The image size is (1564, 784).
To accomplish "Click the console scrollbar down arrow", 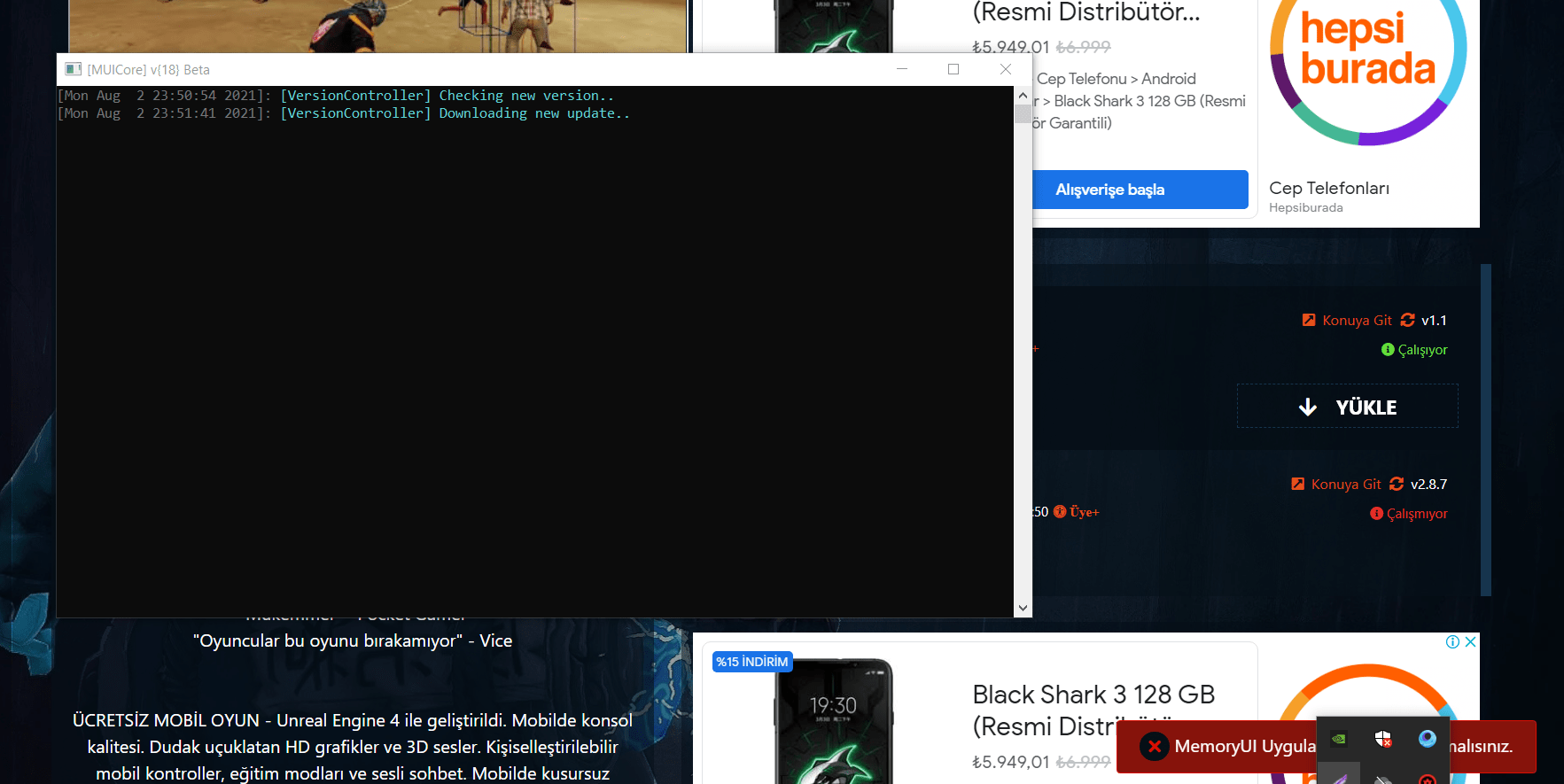I will 1023,608.
